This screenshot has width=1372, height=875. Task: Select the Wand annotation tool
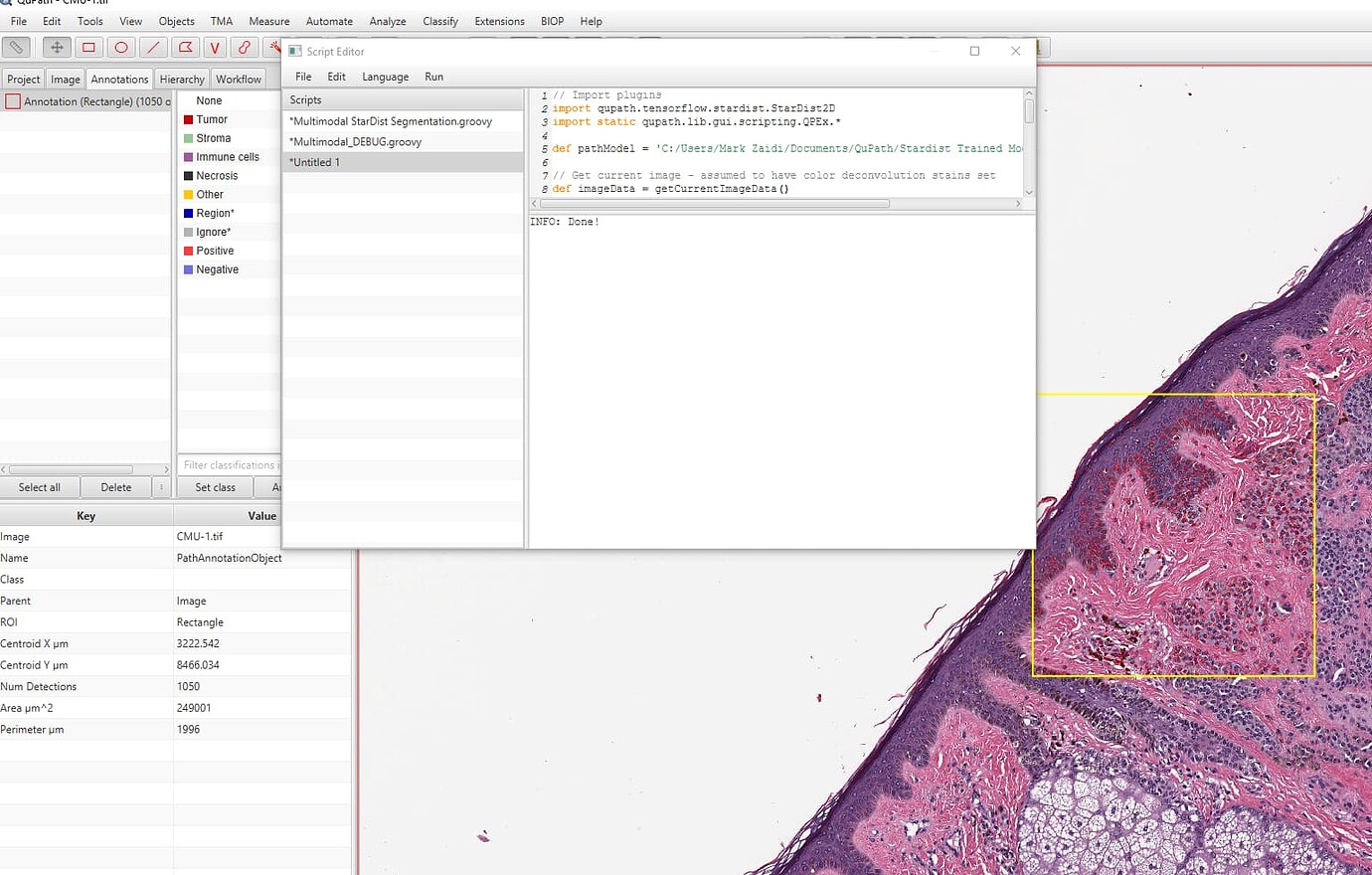275,47
